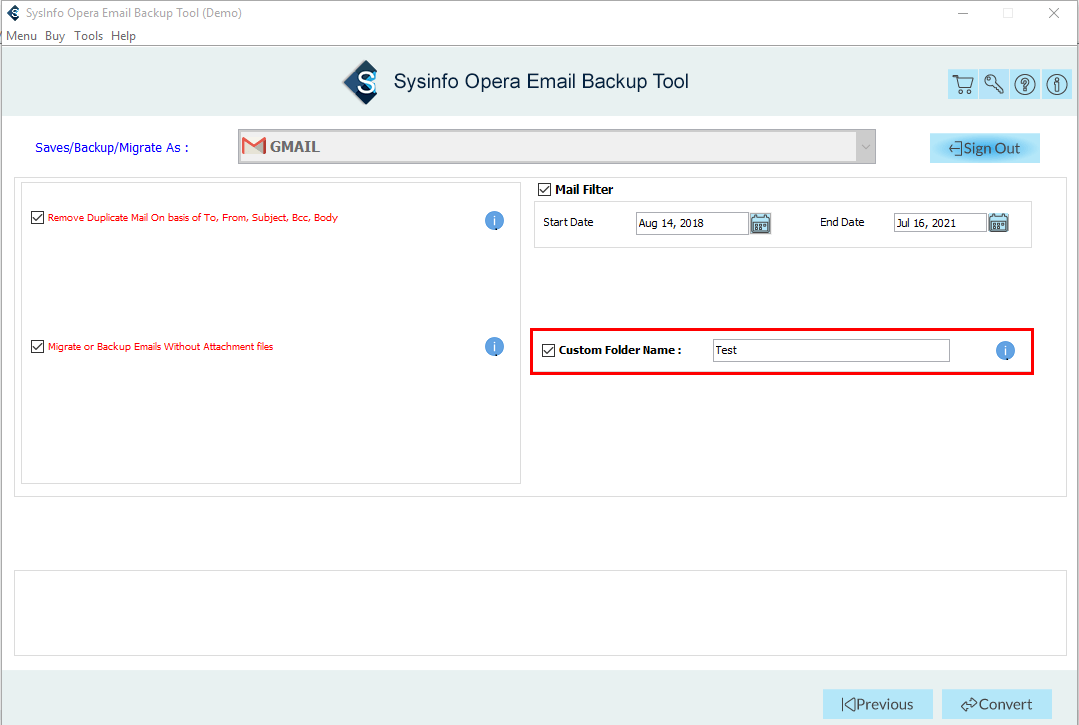Image resolution: width=1079 pixels, height=725 pixels.
Task: Focus the Custom Folder Name text field
Action: (x=831, y=350)
